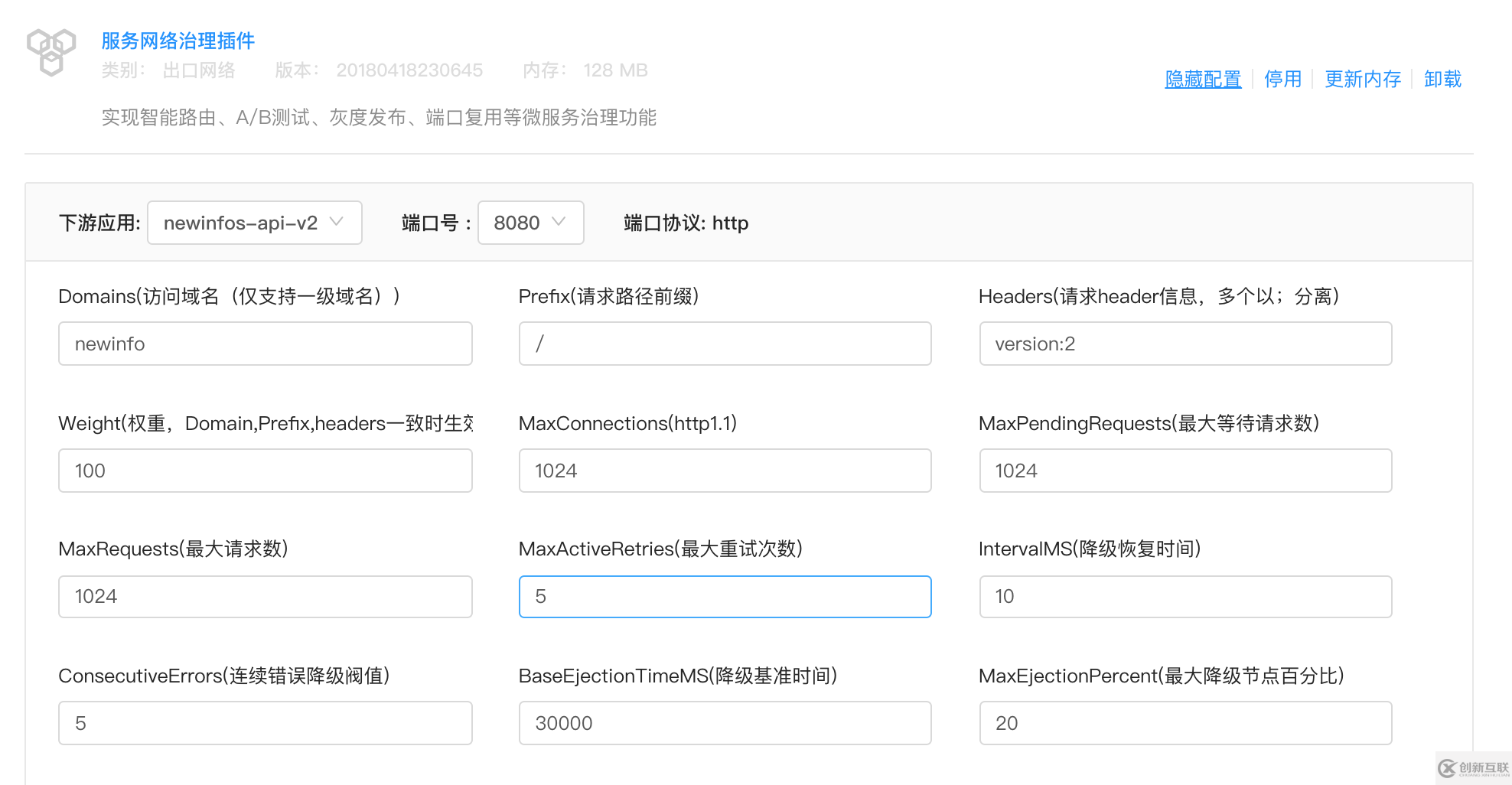Click the 隐藏配置 link
Image resolution: width=1512 pixels, height=785 pixels.
(x=1203, y=79)
